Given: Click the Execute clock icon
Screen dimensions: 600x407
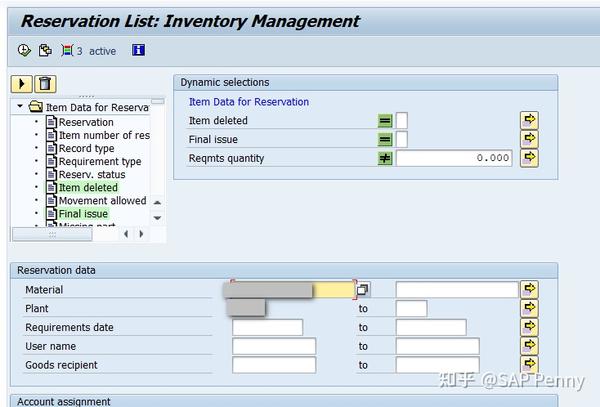Looking at the screenshot, I should pos(25,50).
